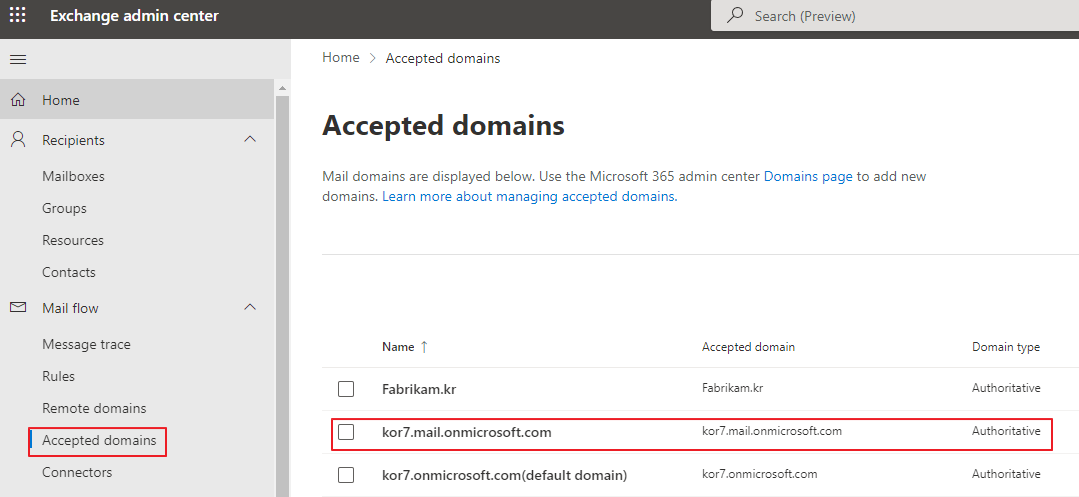This screenshot has width=1079, height=497.
Task: Tick the kor7.onmicrosoft.com default domain checkbox
Action: point(346,475)
